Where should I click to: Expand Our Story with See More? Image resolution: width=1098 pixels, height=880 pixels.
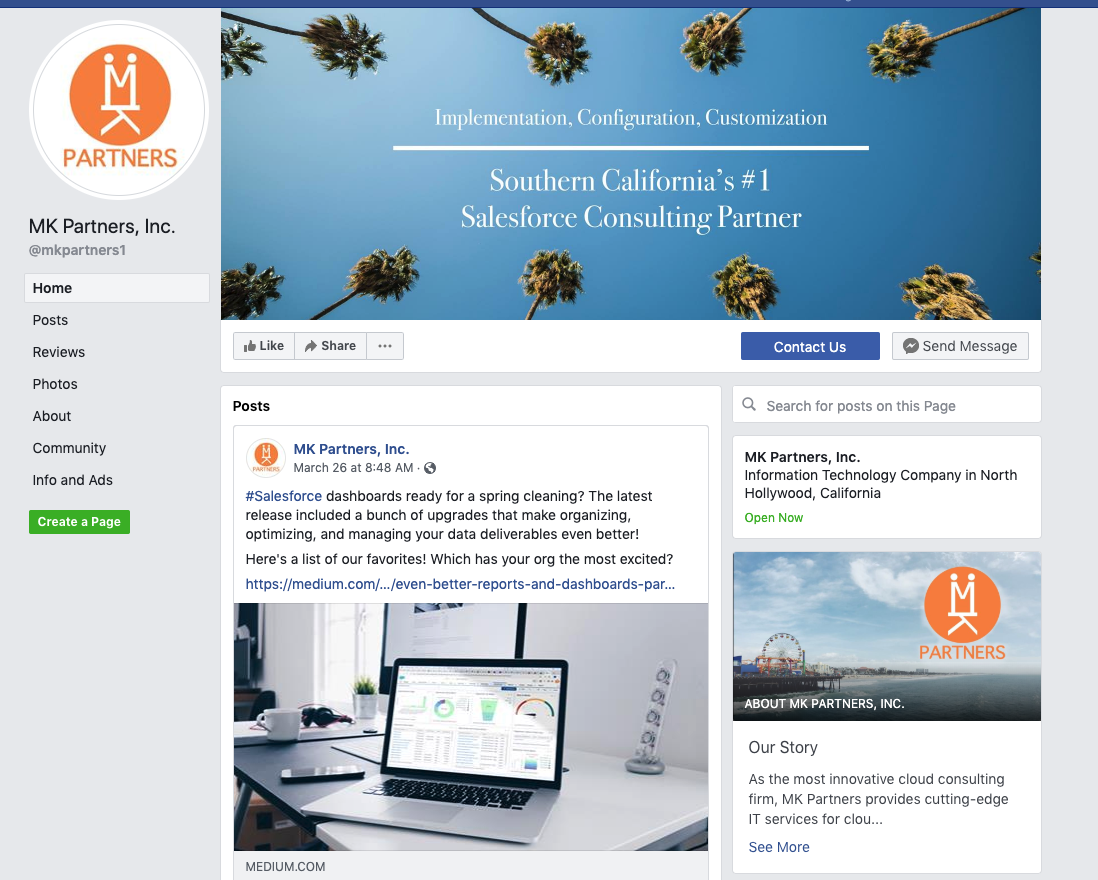(x=779, y=847)
